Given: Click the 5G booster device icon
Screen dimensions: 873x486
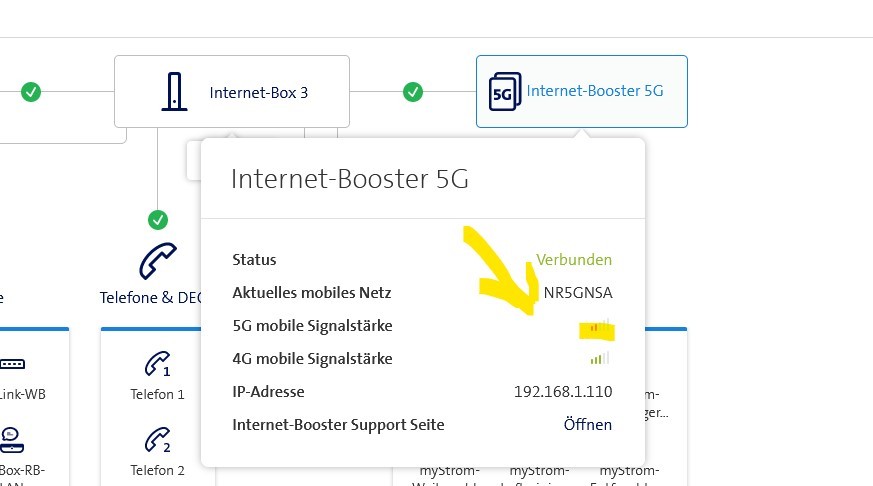Looking at the screenshot, I should click(x=503, y=92).
